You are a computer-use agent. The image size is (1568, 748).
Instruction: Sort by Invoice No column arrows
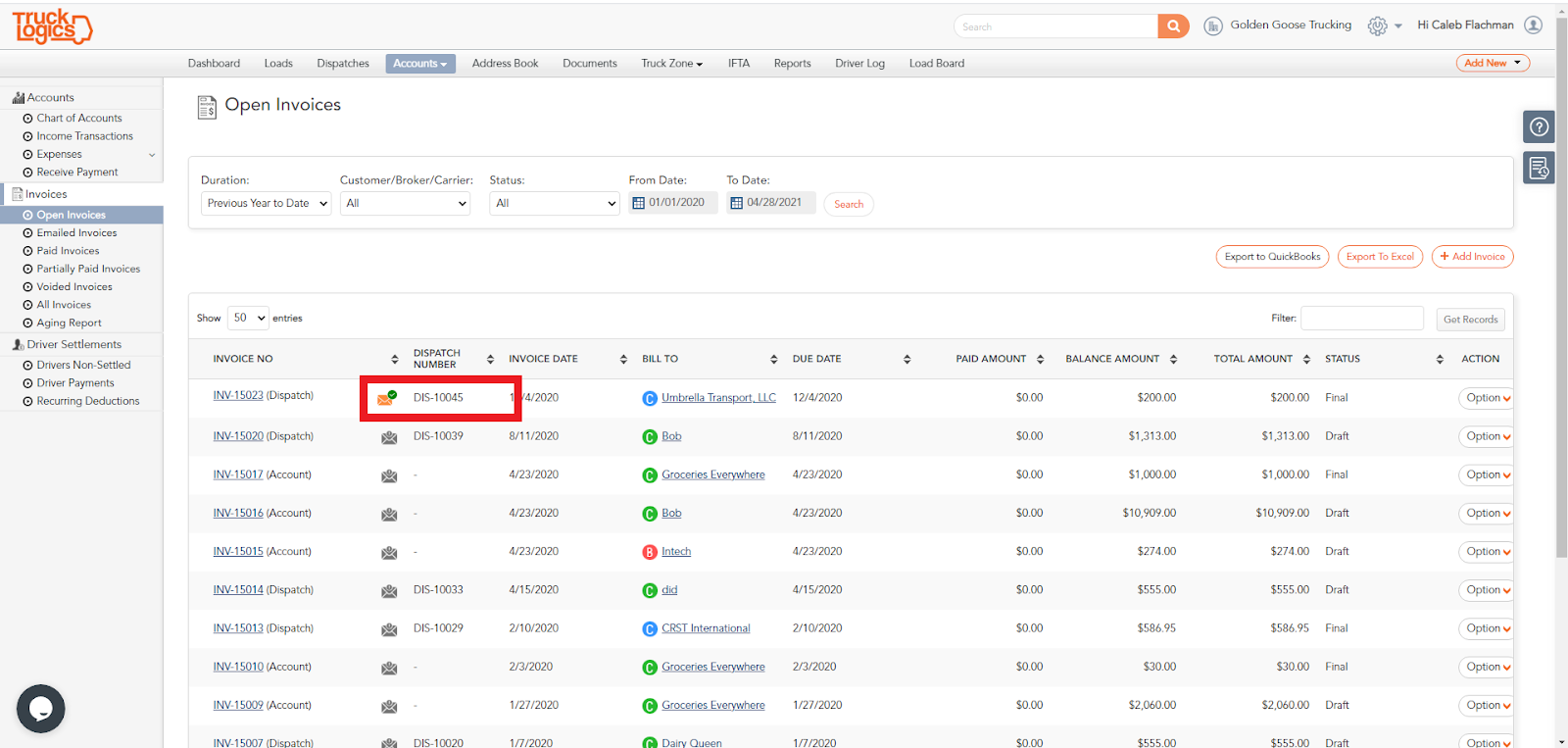click(x=395, y=359)
